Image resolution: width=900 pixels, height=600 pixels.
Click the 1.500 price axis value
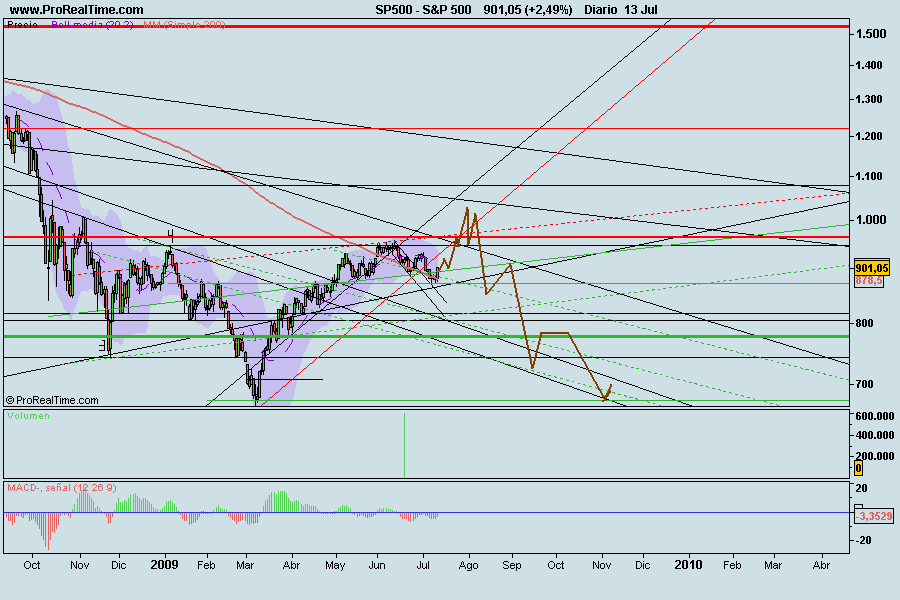(x=871, y=34)
